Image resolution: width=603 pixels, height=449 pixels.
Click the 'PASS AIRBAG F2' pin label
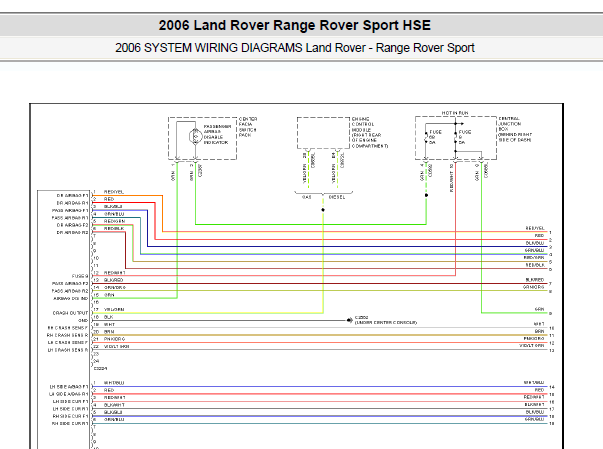pos(70,283)
